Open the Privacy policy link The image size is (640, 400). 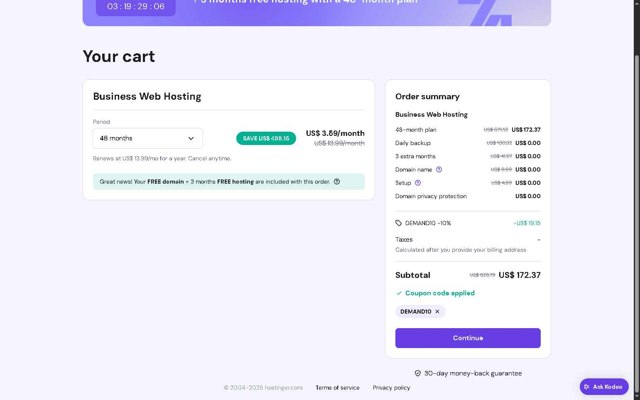(x=391, y=387)
